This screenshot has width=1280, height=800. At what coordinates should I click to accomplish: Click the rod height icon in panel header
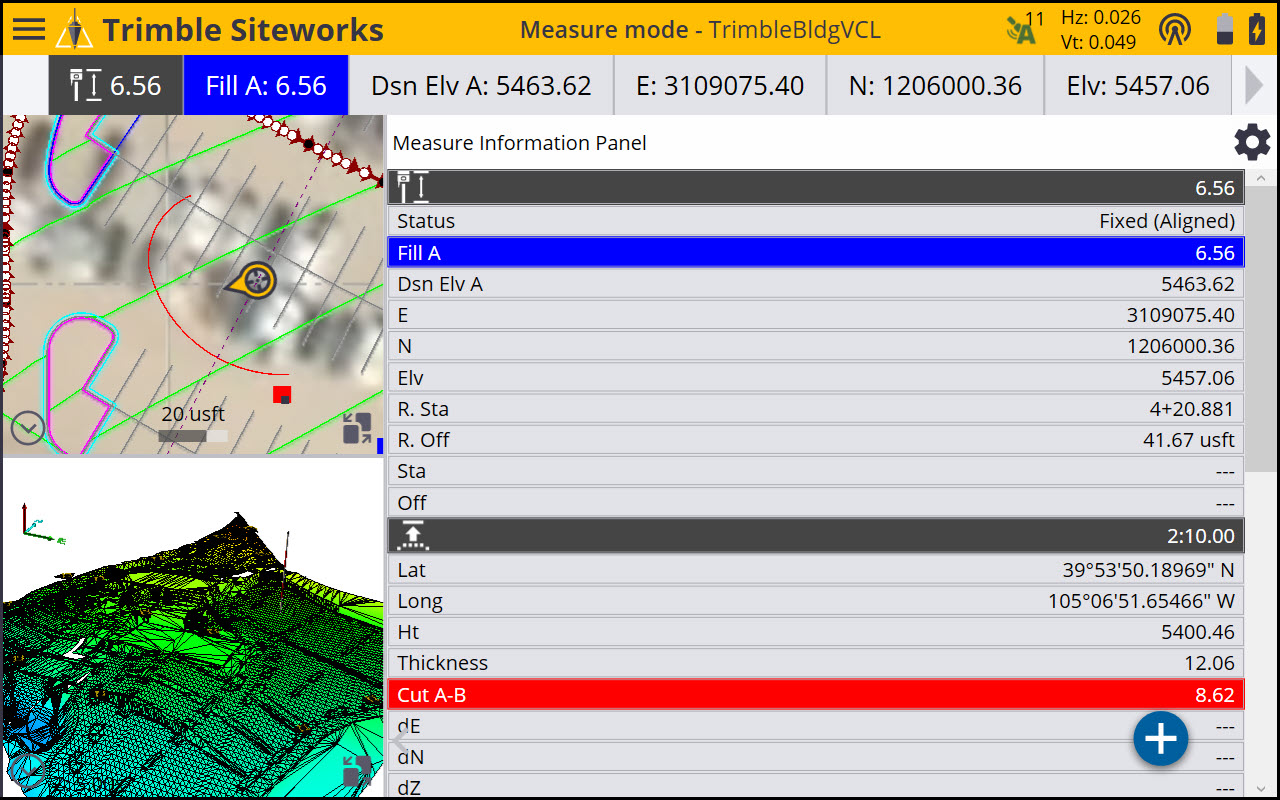point(413,187)
